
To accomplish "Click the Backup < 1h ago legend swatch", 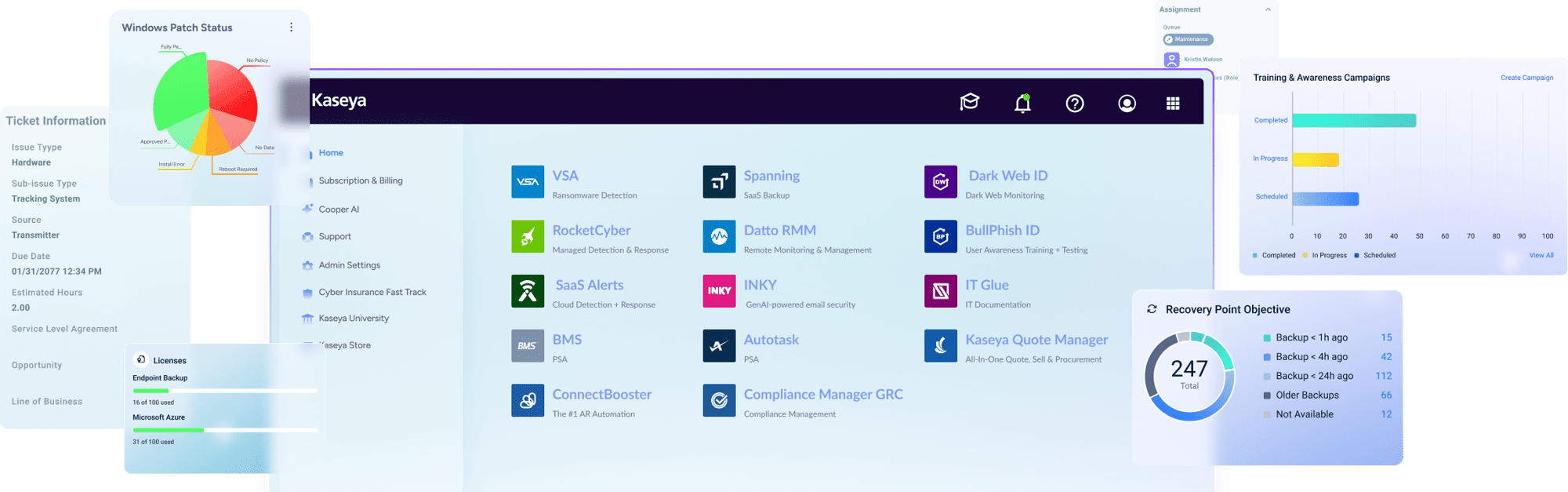I will 1267,338.
